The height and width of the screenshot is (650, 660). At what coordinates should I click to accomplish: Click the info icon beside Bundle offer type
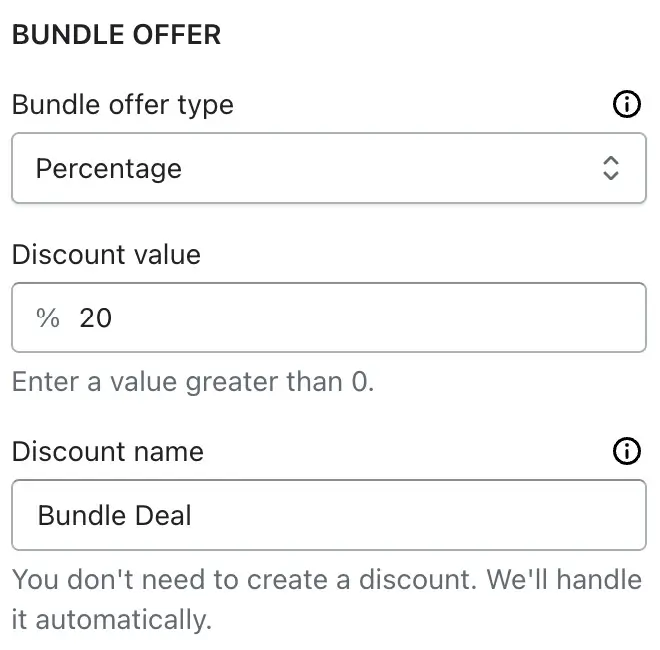point(626,104)
